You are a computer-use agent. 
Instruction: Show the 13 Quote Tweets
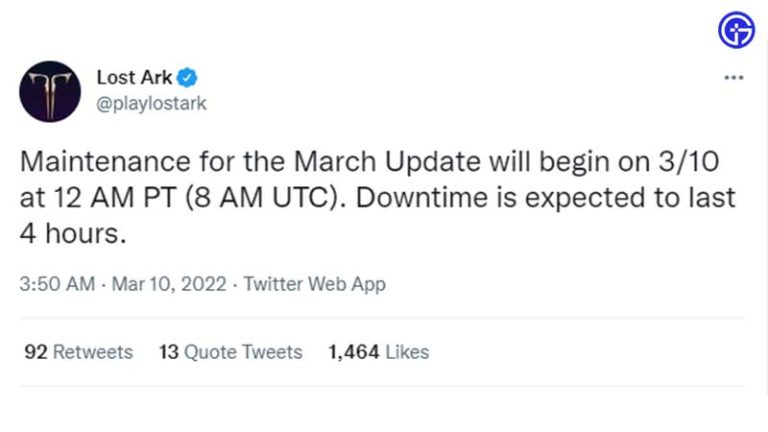(230, 352)
